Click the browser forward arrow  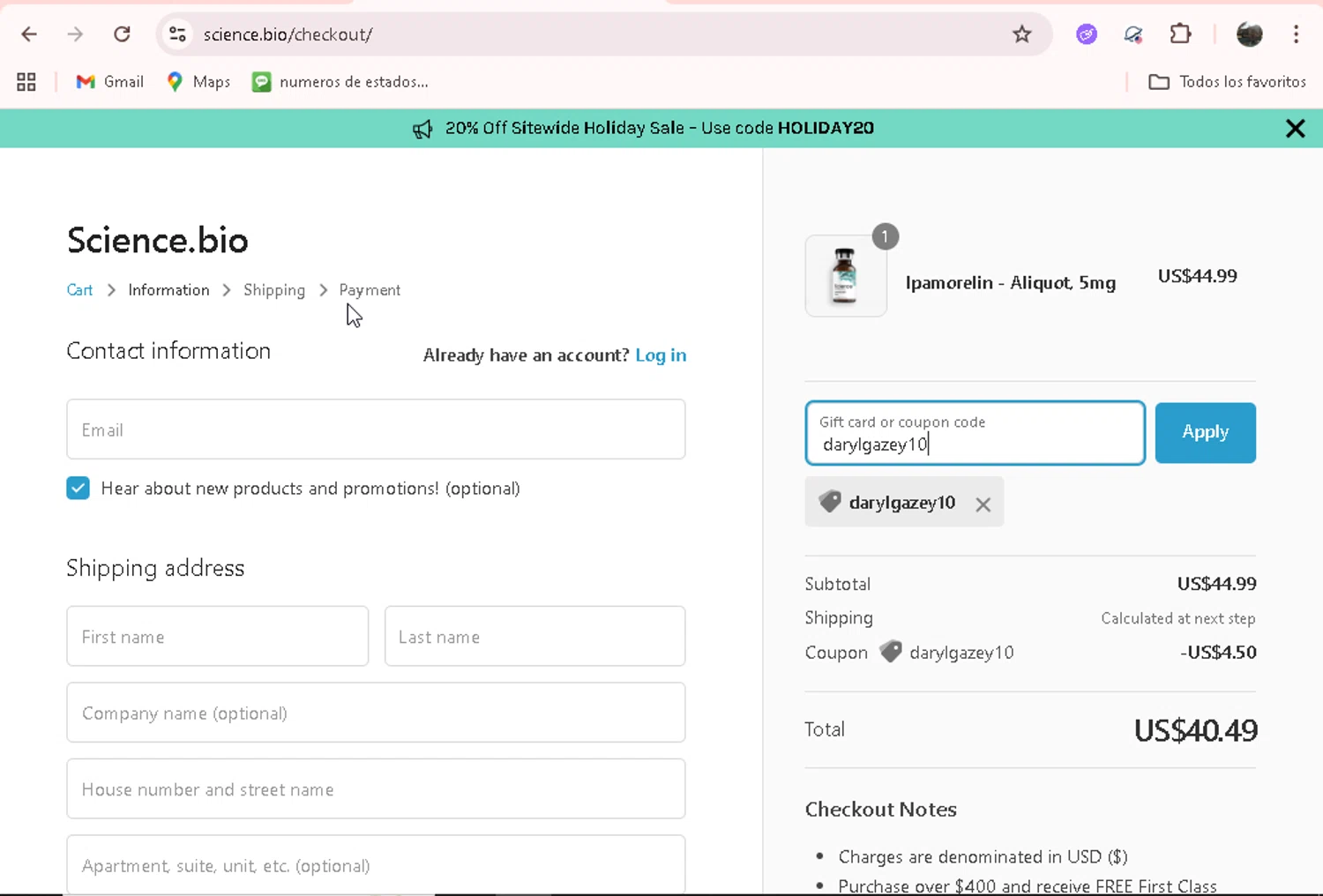(x=76, y=34)
